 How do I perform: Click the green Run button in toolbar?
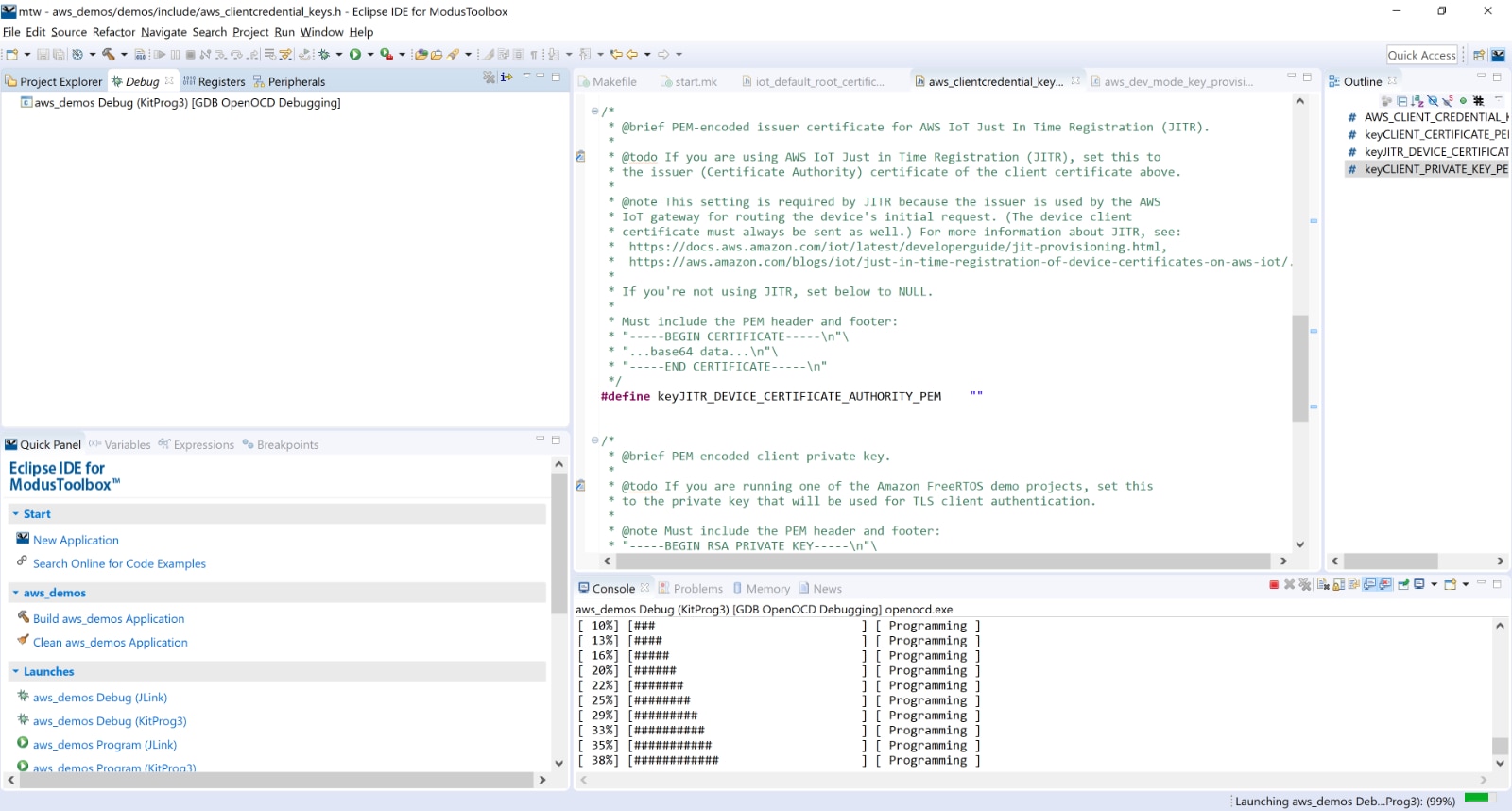pyautogui.click(x=355, y=55)
